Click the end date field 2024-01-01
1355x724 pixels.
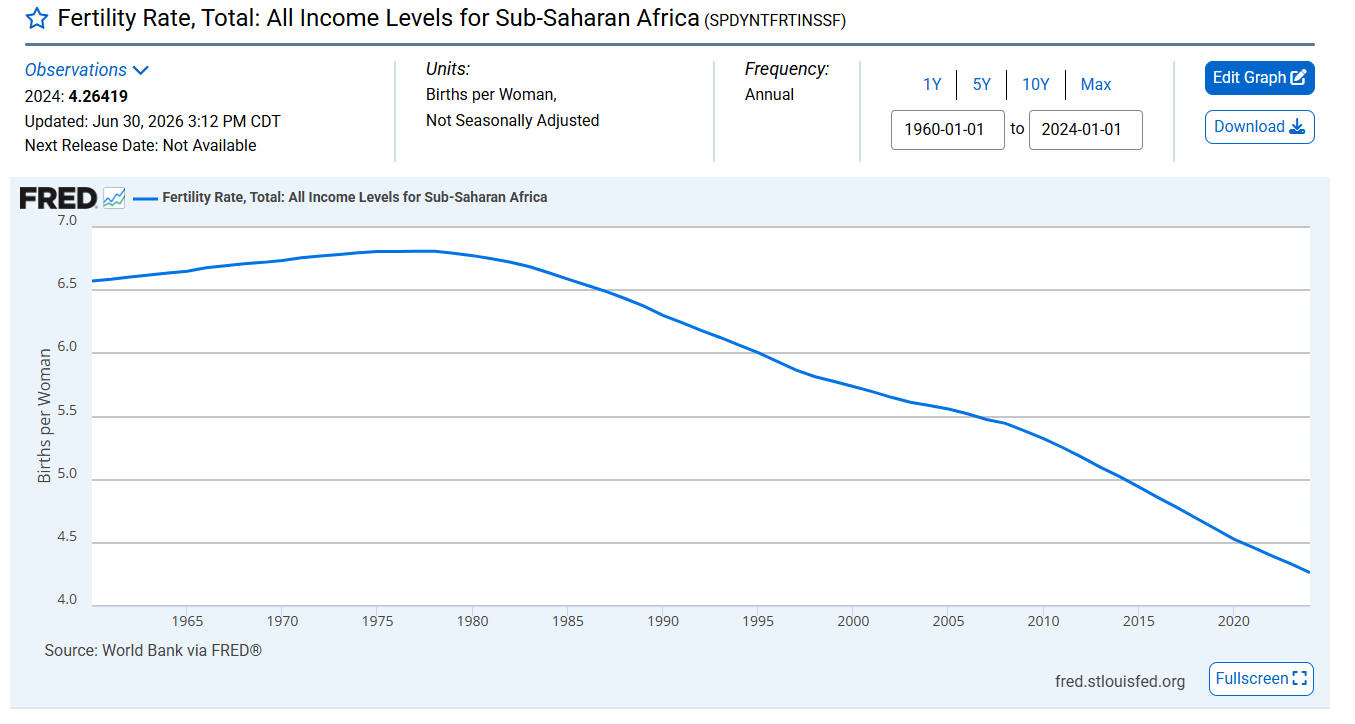pyautogui.click(x=1086, y=130)
